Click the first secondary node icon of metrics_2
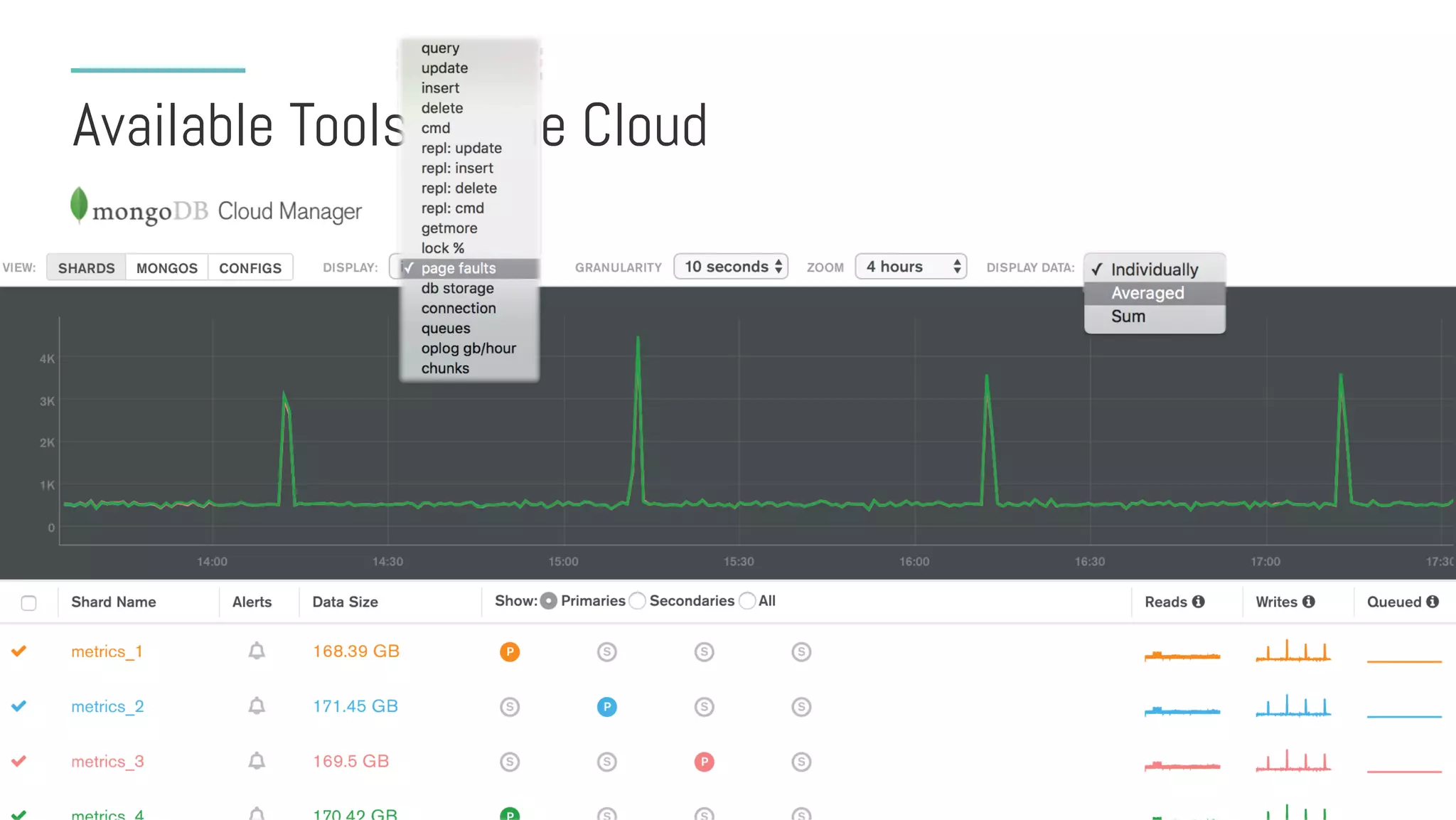1456x820 pixels. tap(510, 706)
